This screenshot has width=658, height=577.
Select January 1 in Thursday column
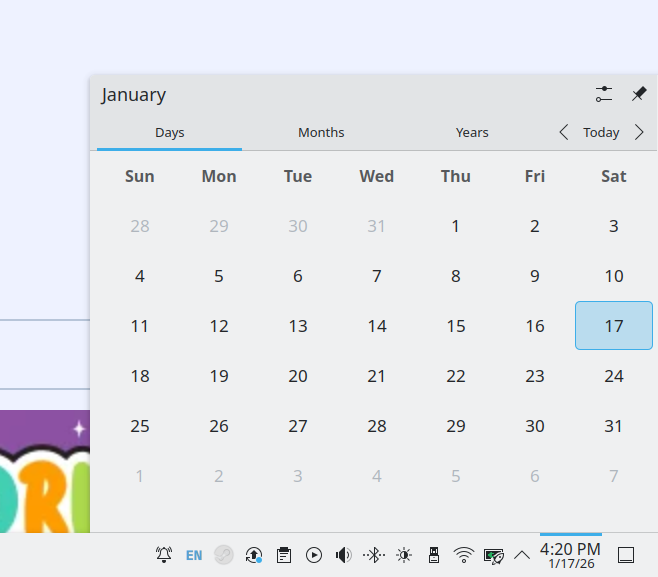tap(456, 226)
